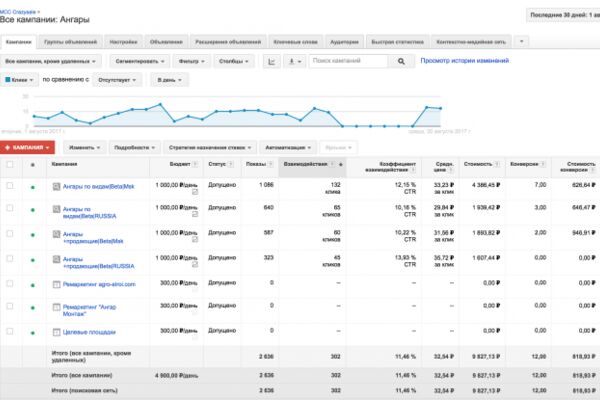Switch to Расширения объявлений tab
Image resolution: width=600 pixels, height=400 pixels.
228,42
